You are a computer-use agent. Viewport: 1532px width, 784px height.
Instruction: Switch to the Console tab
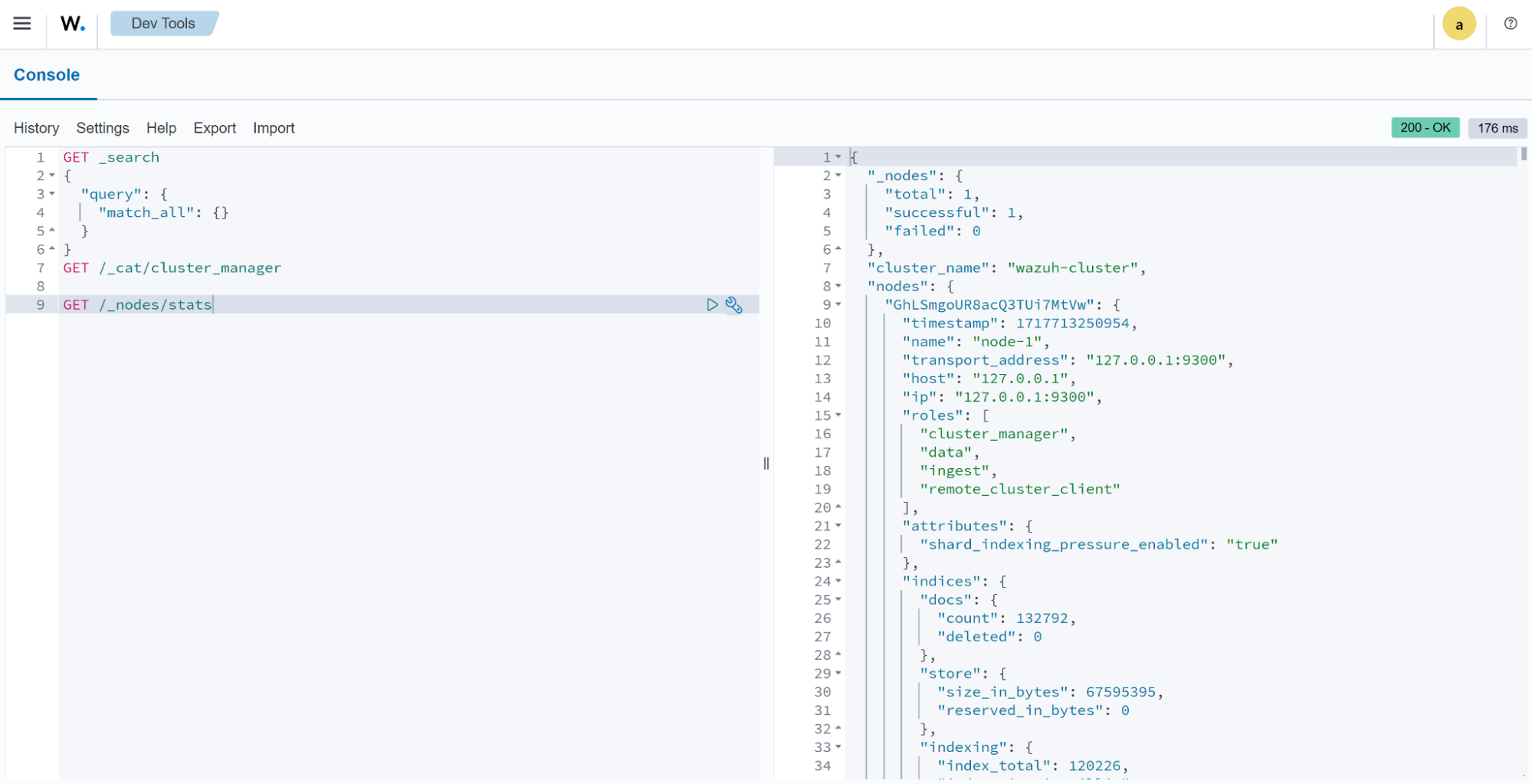(x=48, y=74)
